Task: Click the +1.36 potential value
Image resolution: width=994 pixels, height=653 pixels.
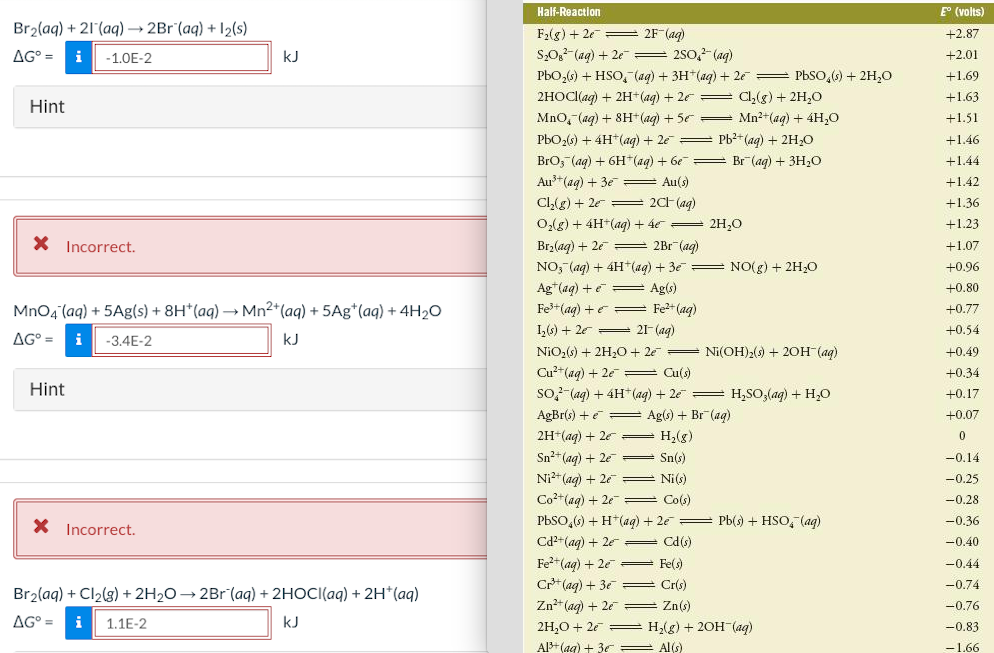Action: [x=962, y=203]
